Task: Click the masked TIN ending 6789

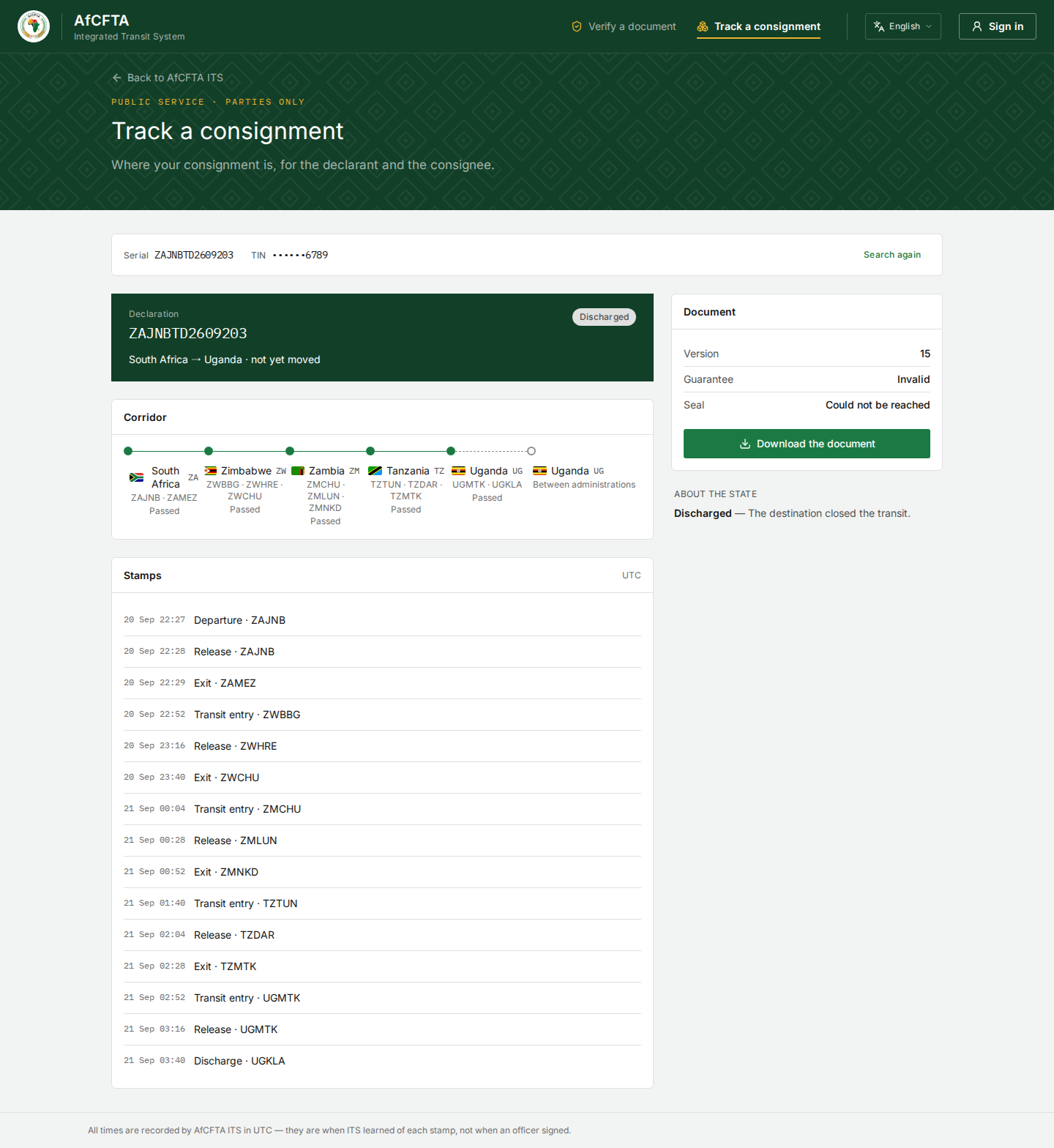Action: (300, 255)
